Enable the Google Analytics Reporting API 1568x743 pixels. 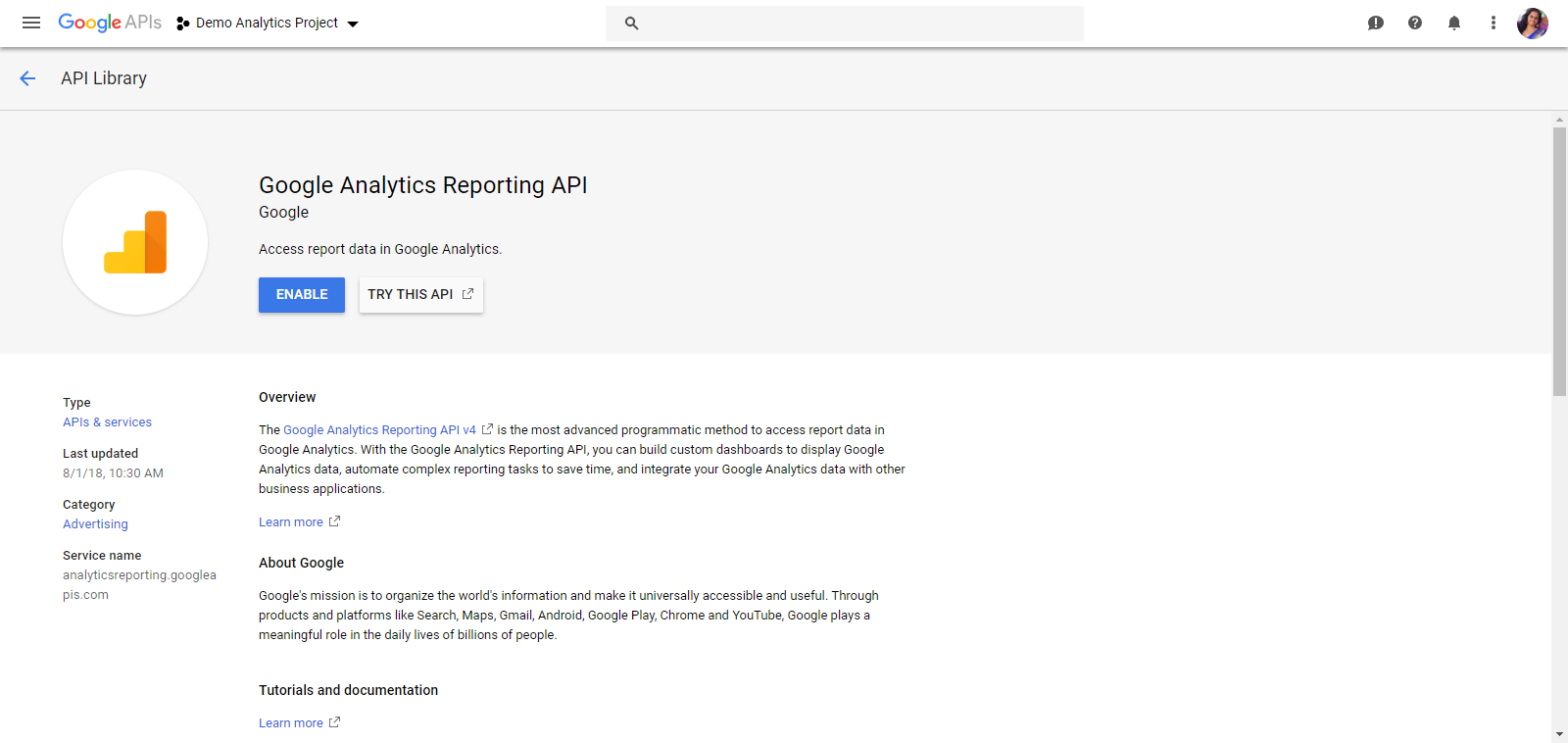point(302,295)
